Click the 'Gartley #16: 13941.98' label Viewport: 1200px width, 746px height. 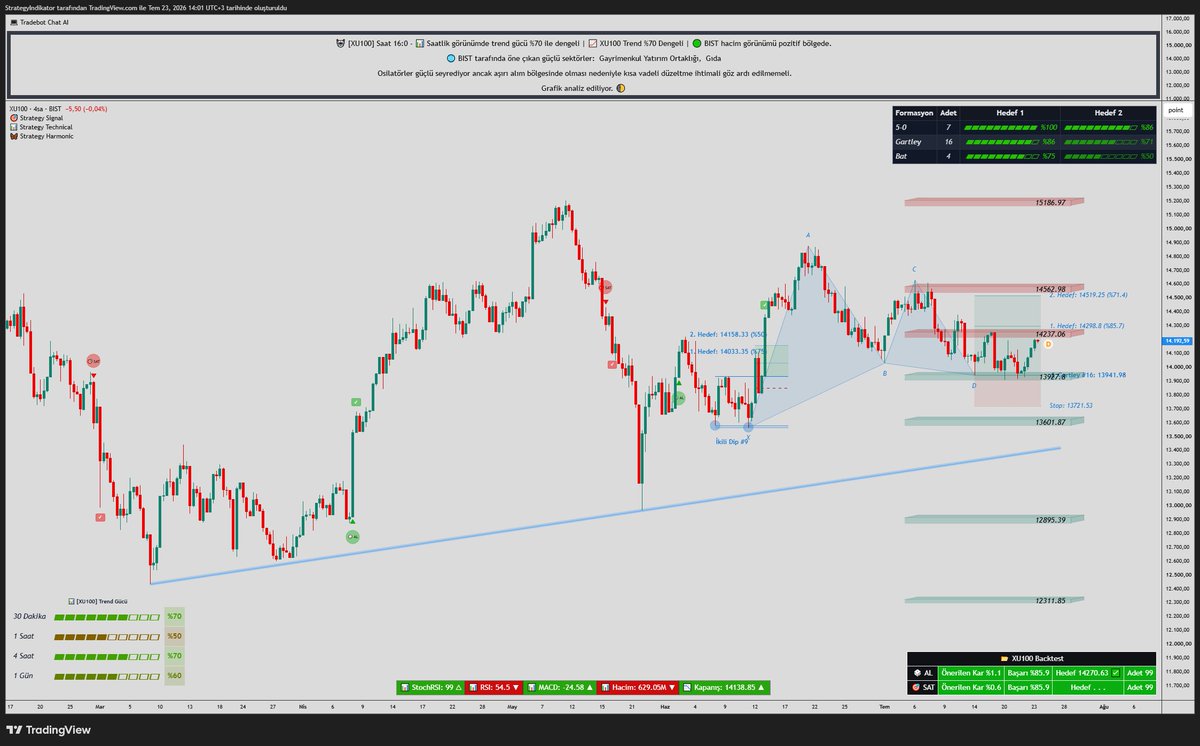click(x=1088, y=375)
